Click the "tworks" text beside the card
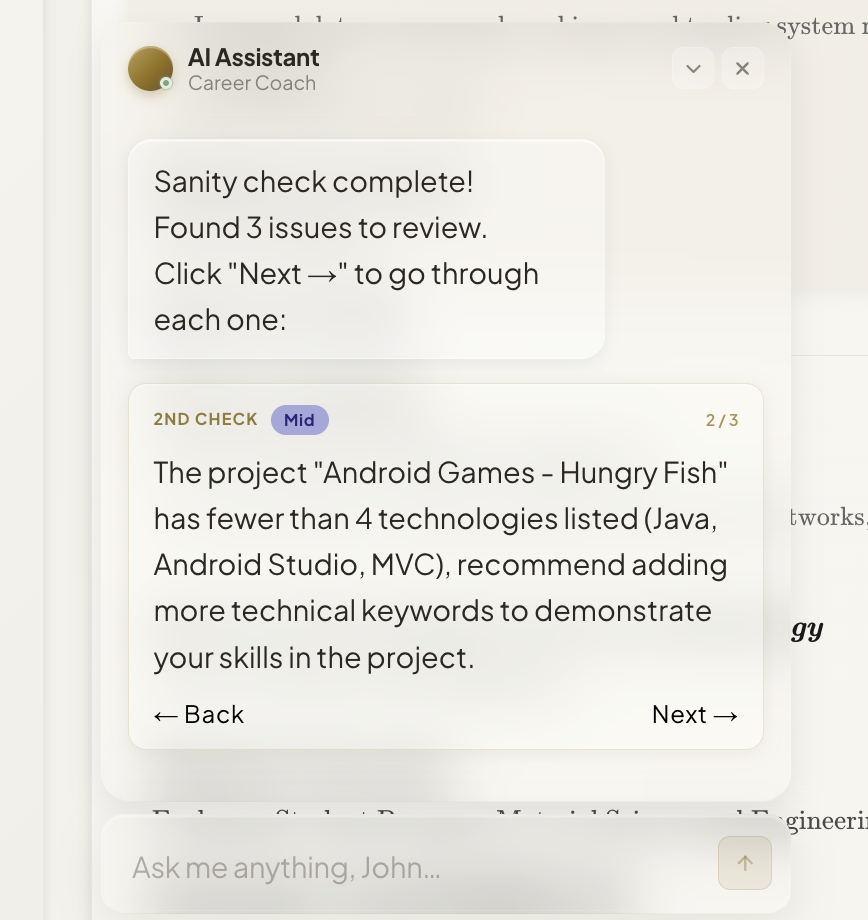 tap(828, 518)
